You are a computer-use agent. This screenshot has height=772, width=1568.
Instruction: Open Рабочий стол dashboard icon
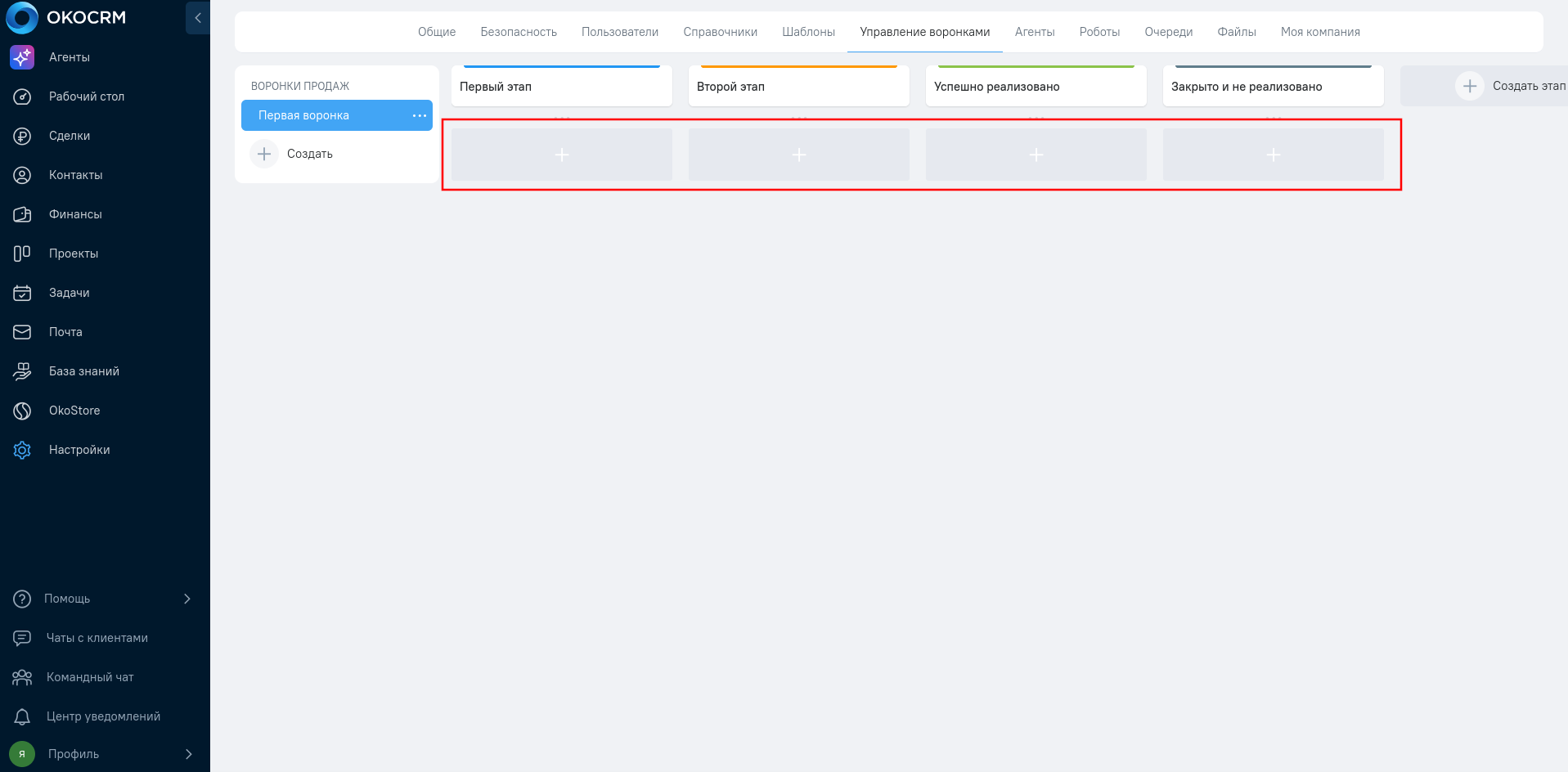point(22,96)
